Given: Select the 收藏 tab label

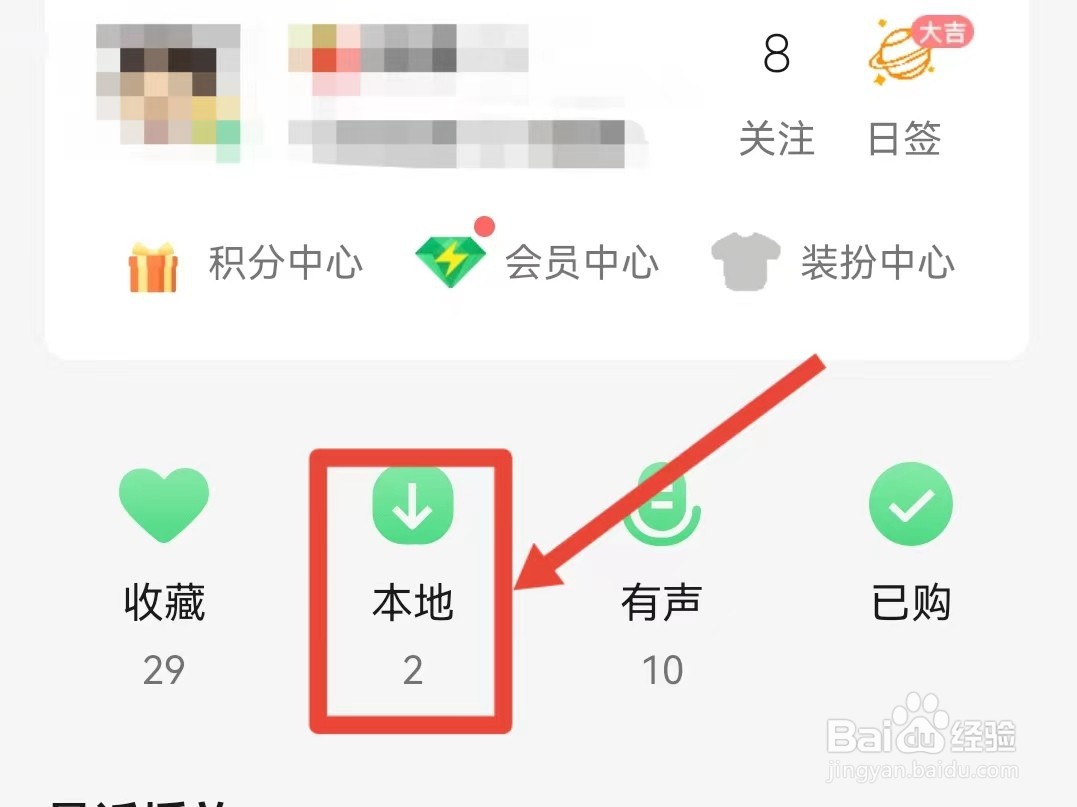Looking at the screenshot, I should tap(165, 602).
